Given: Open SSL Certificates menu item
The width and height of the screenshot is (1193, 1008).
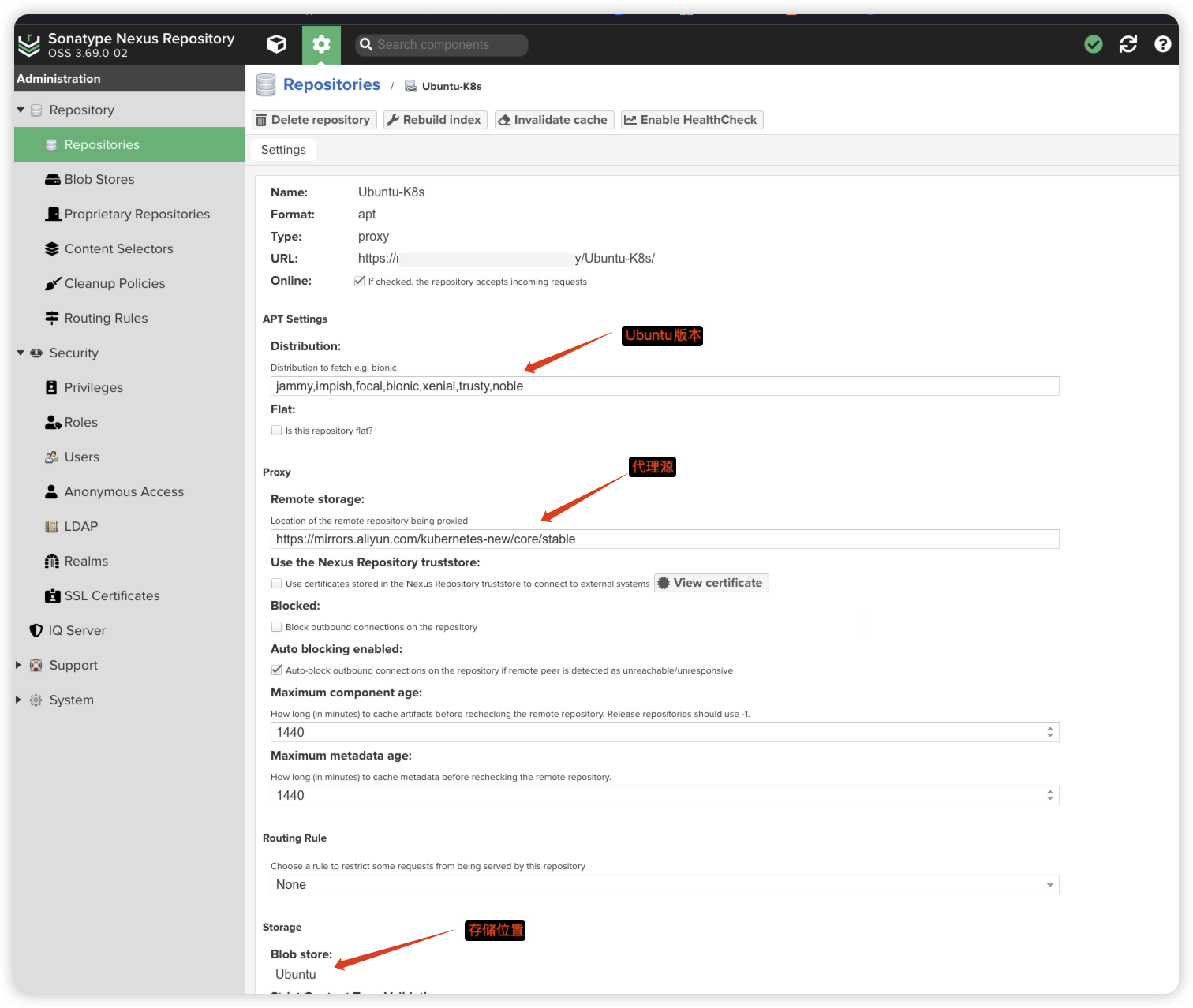Looking at the screenshot, I should click(129, 595).
